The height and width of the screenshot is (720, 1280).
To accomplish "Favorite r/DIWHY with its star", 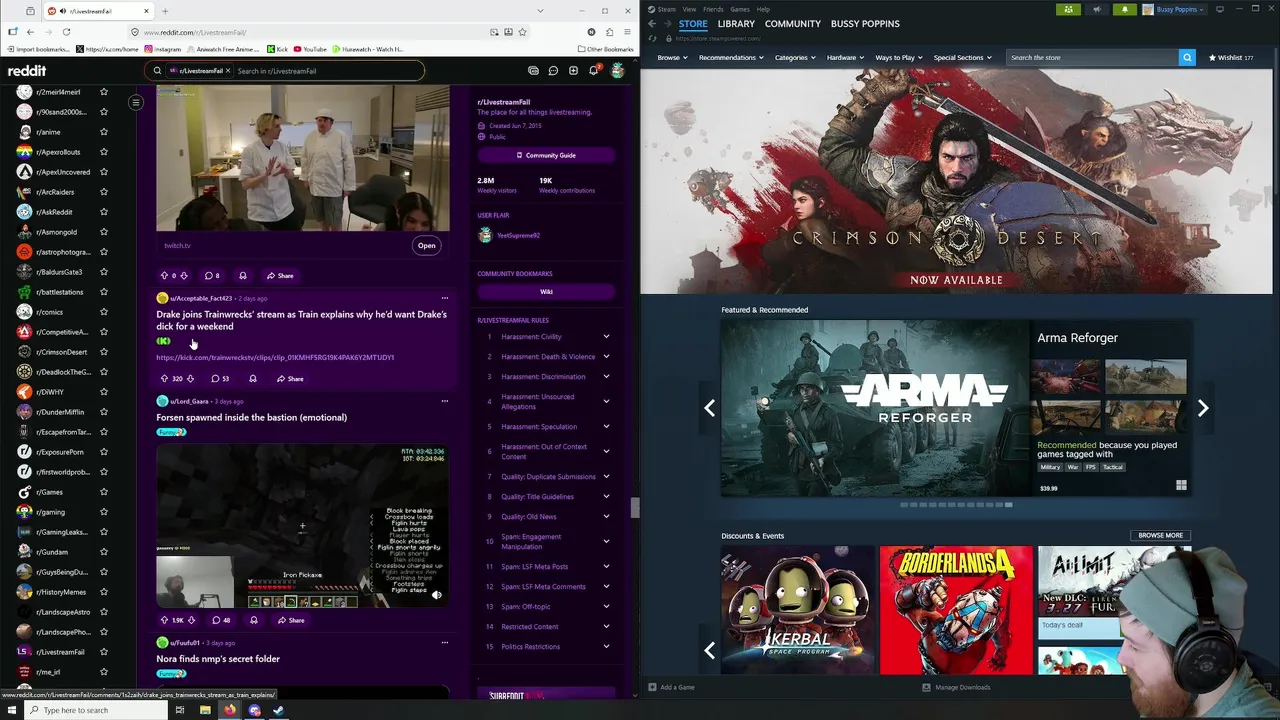I will [x=103, y=392].
